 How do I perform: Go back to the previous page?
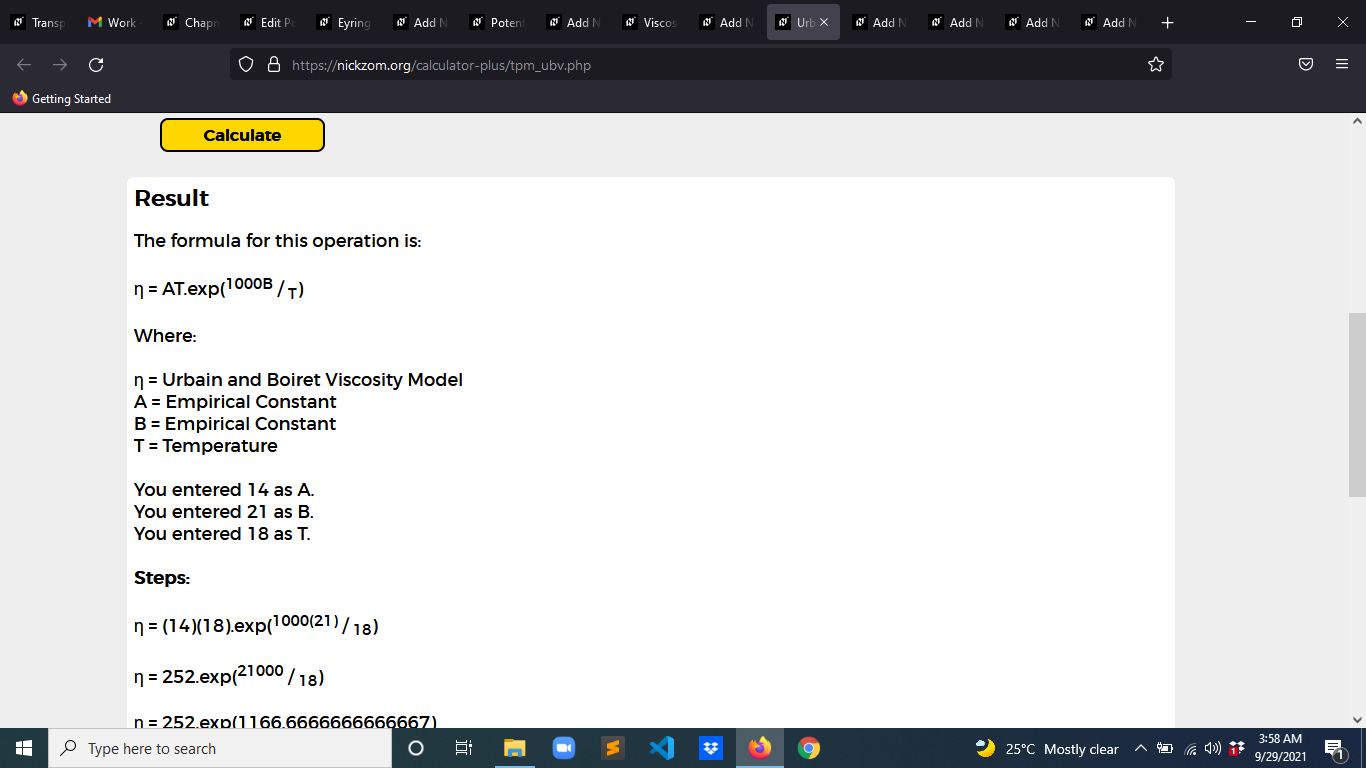click(24, 65)
